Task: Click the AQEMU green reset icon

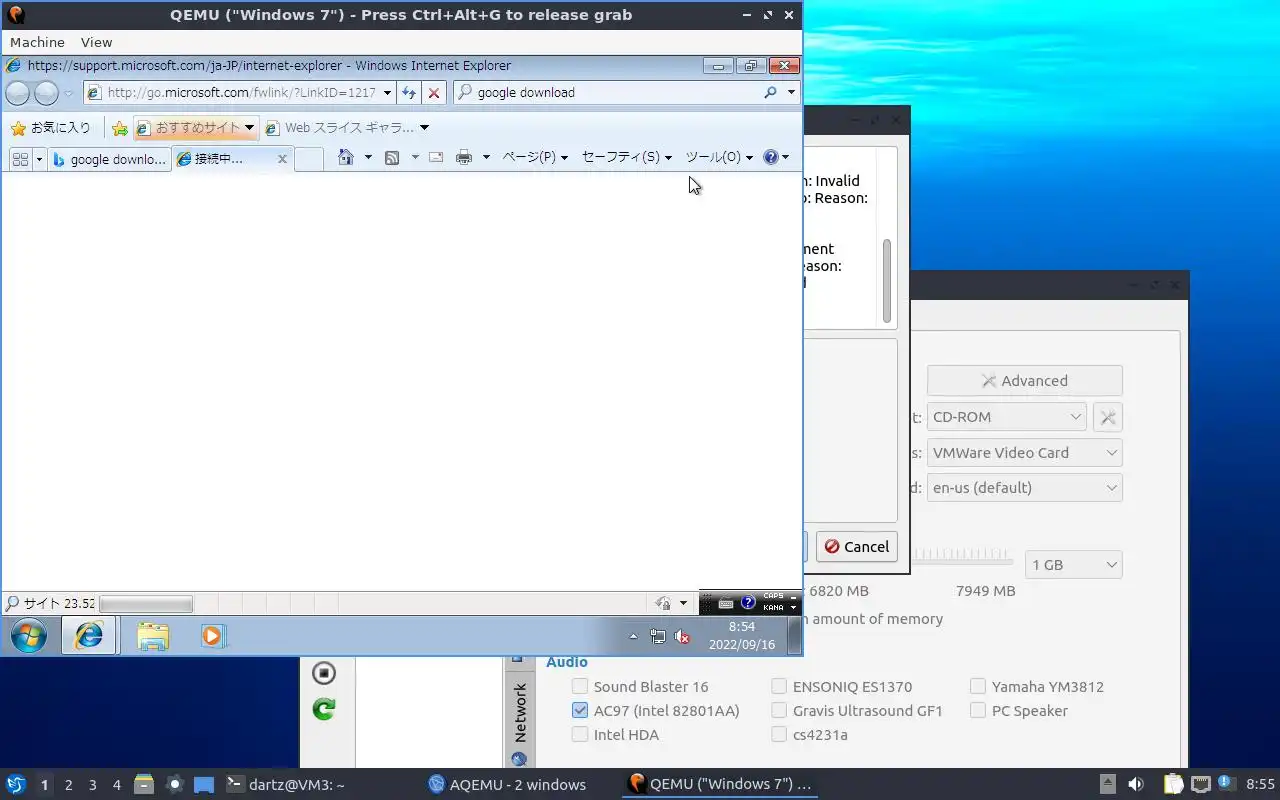Action: pos(324,709)
